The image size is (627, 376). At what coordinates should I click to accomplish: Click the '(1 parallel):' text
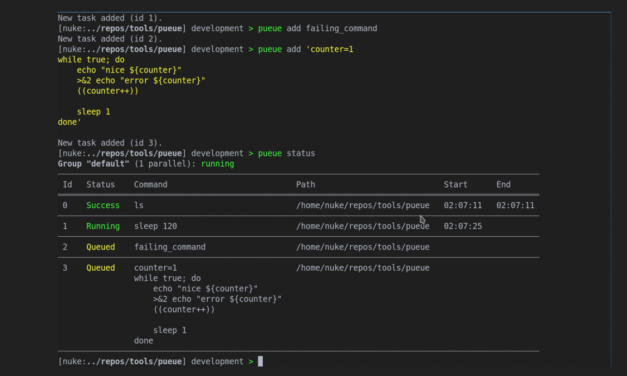click(x=165, y=164)
